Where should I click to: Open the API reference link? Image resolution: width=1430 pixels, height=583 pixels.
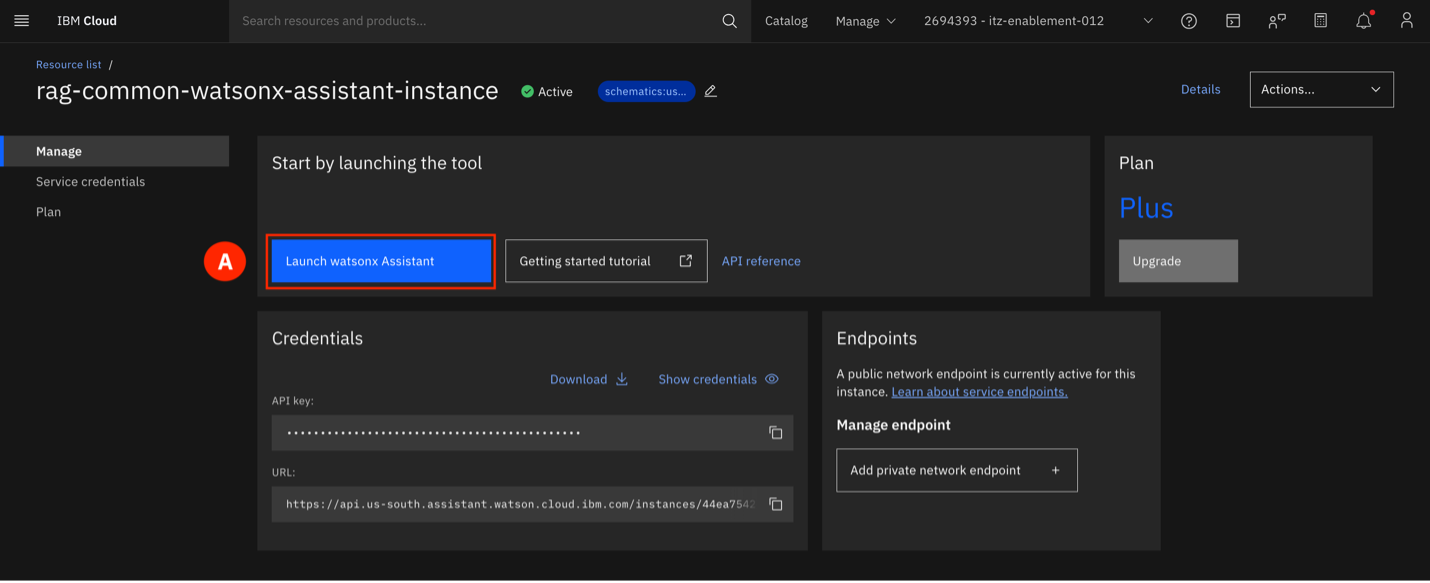tap(761, 261)
